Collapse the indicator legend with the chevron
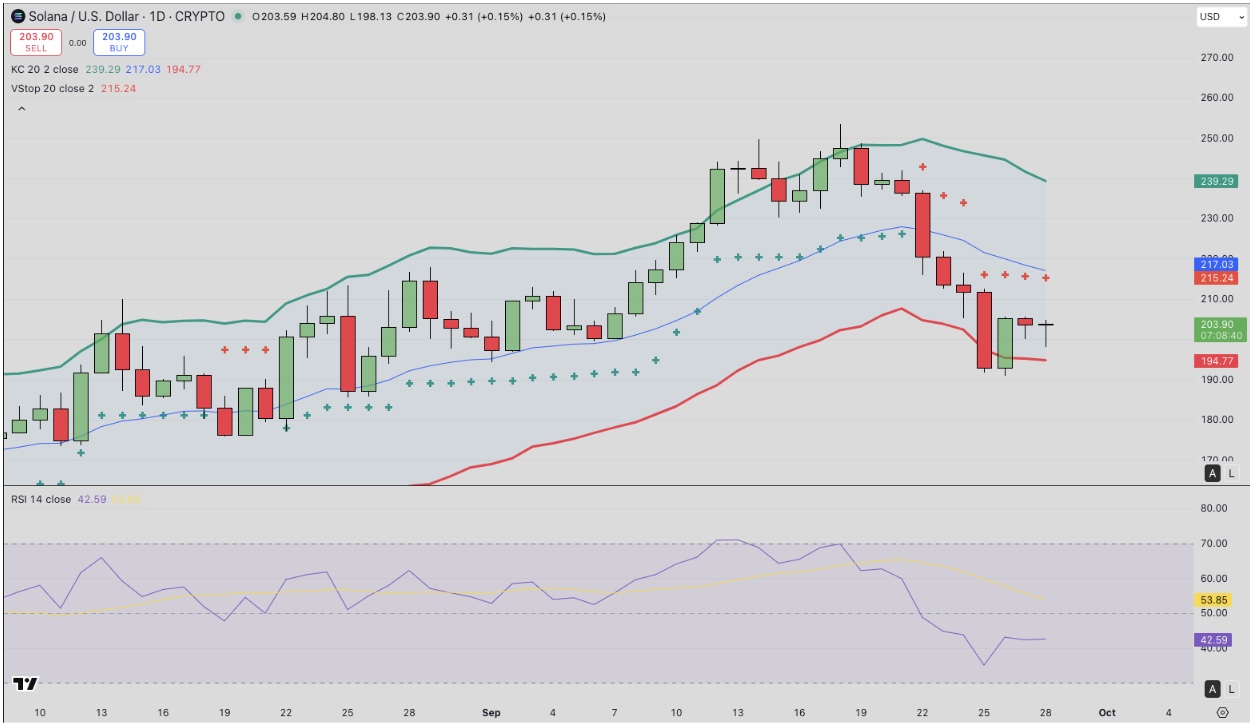Viewport: 1250px width, 726px height. coord(19,108)
